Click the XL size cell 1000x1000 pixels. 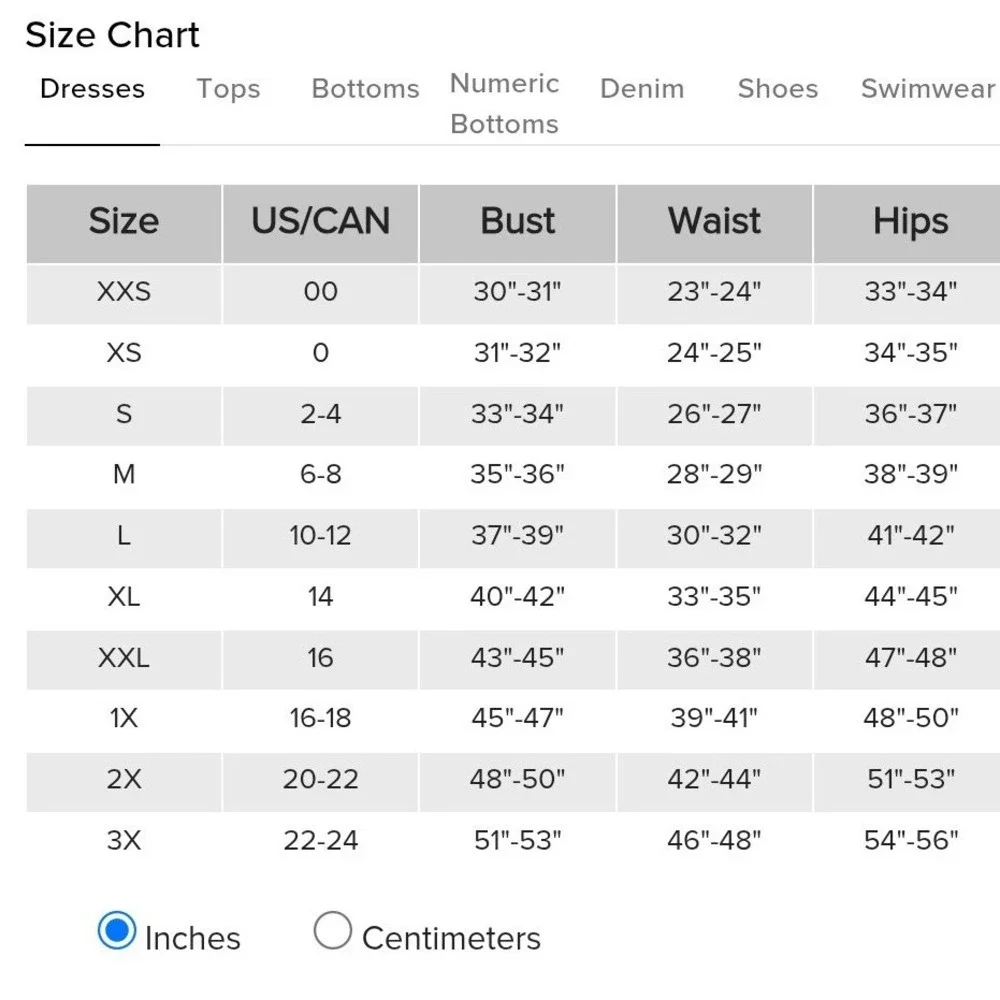[x=124, y=596]
